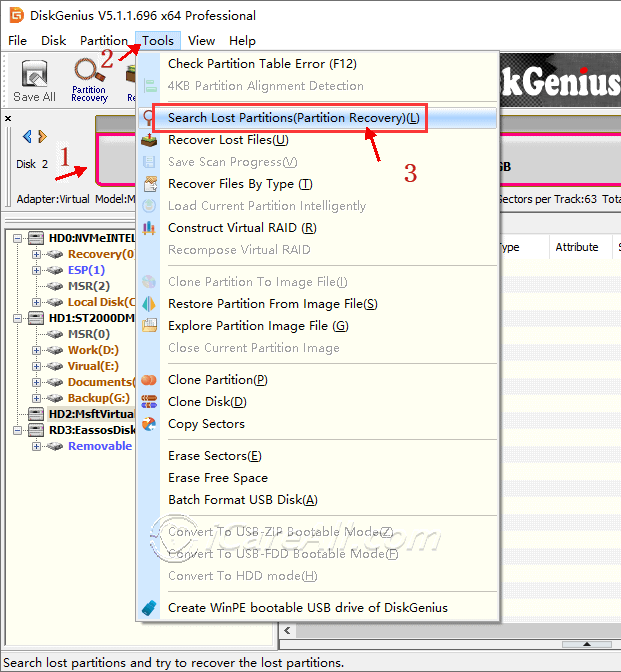
Task: Open the Disk menu
Action: click(53, 41)
